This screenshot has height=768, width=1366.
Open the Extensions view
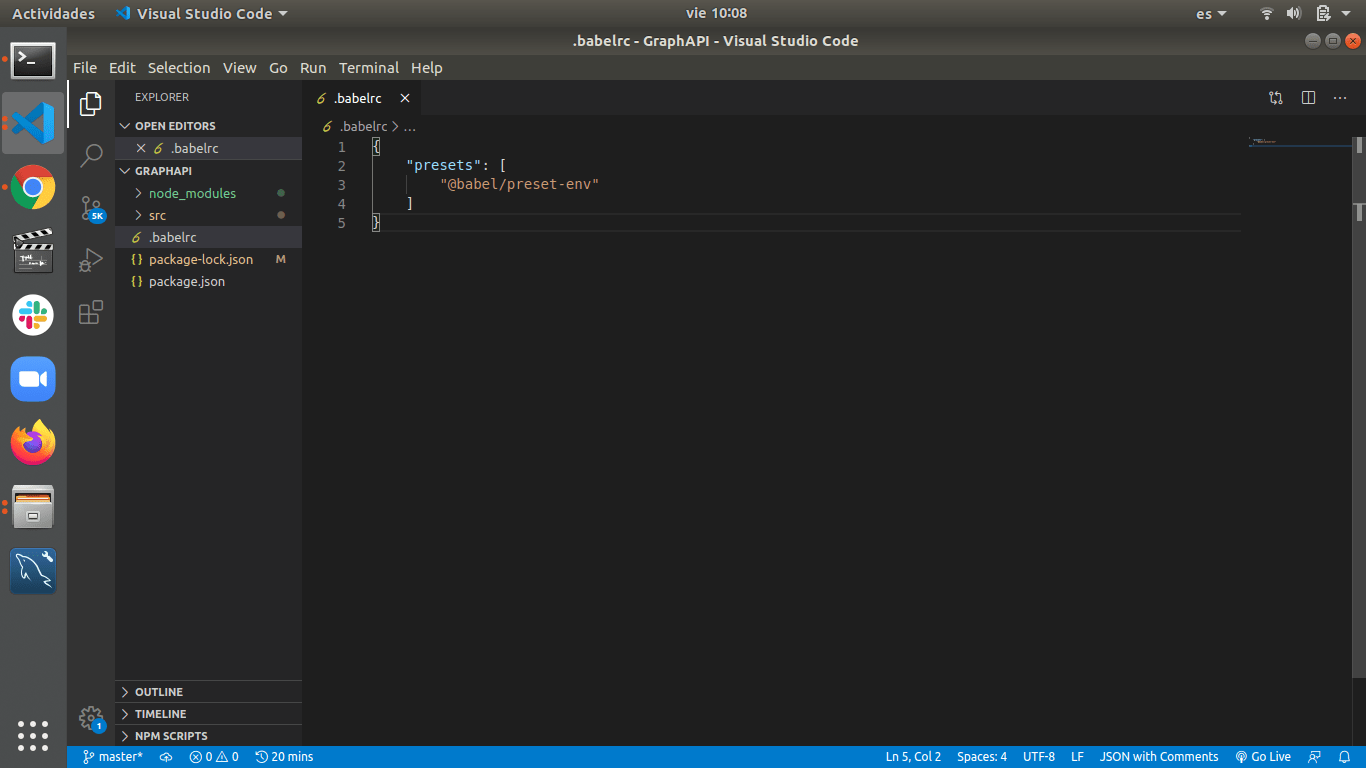pos(91,312)
